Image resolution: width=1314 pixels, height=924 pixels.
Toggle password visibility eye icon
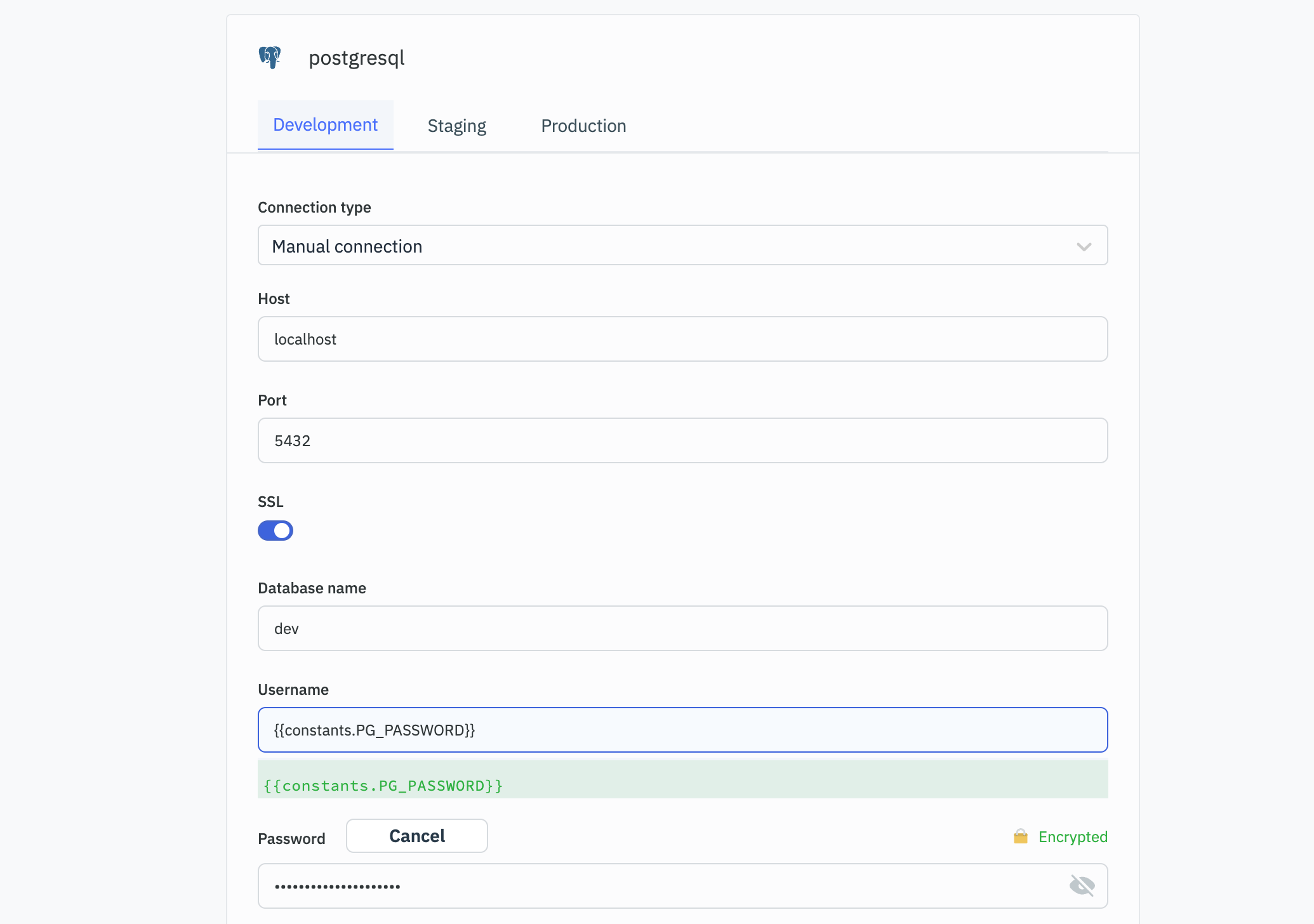(x=1082, y=885)
